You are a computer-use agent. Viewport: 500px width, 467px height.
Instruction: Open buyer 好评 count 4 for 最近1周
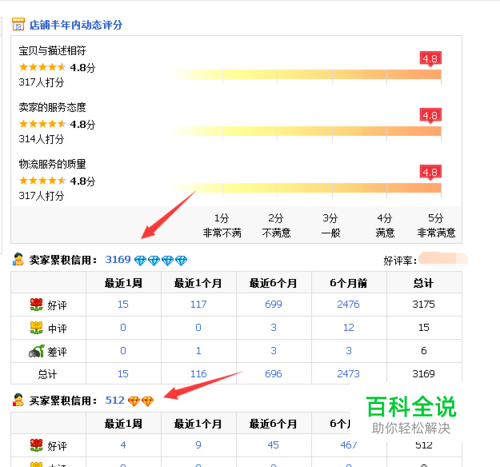point(123,445)
